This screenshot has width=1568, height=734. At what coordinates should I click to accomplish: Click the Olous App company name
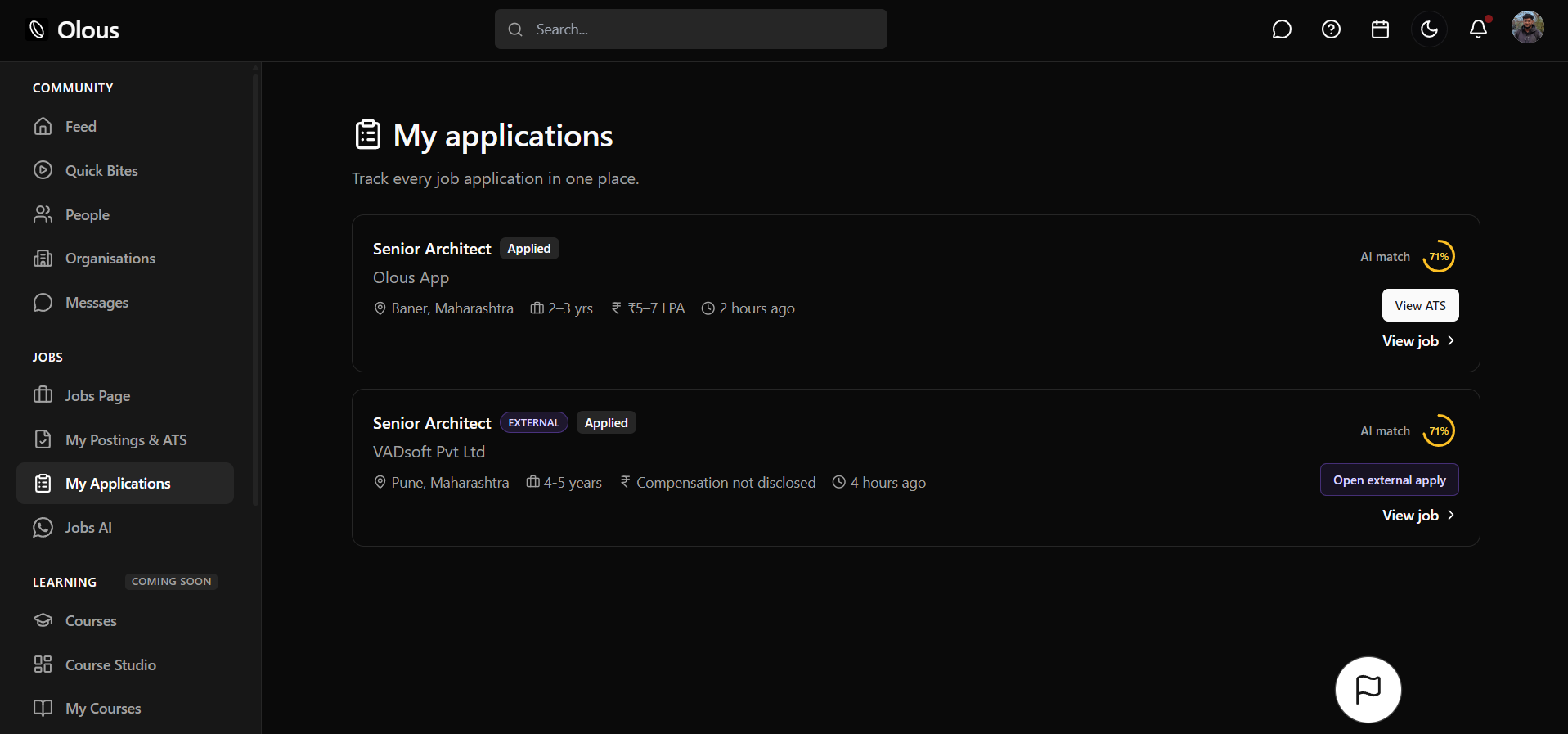[x=411, y=278]
